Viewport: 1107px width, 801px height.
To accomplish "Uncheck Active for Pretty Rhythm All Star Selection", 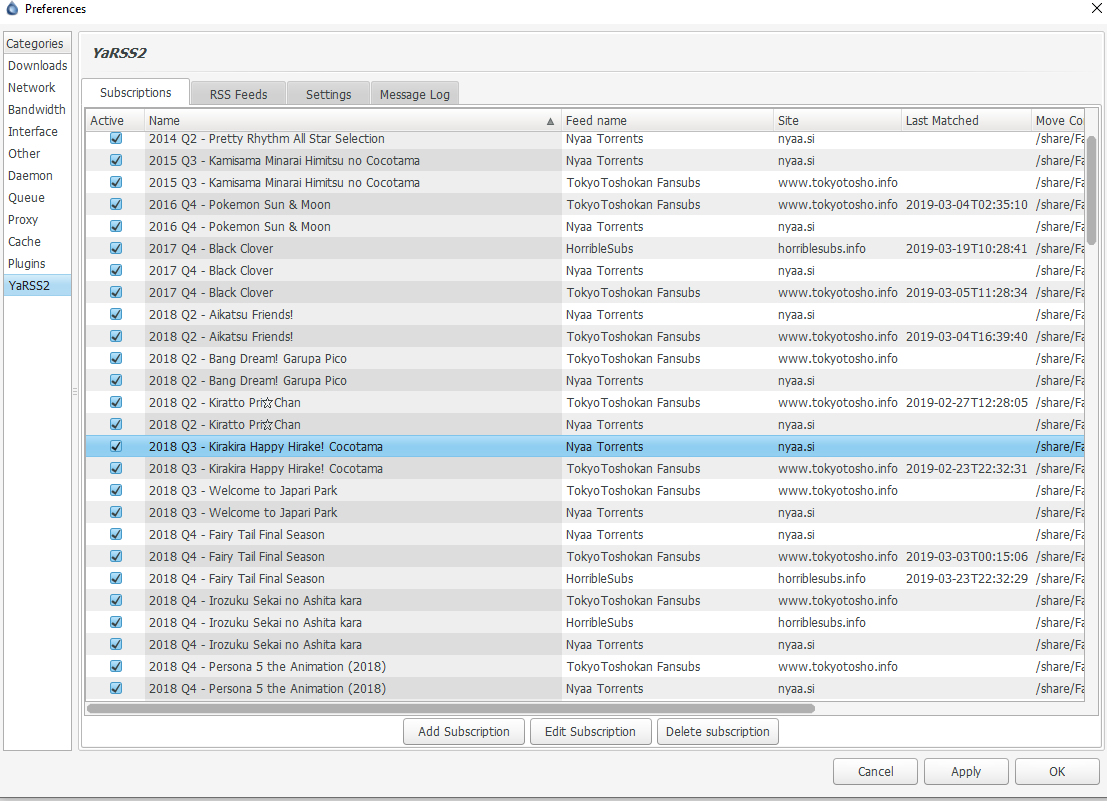I will click(x=116, y=138).
